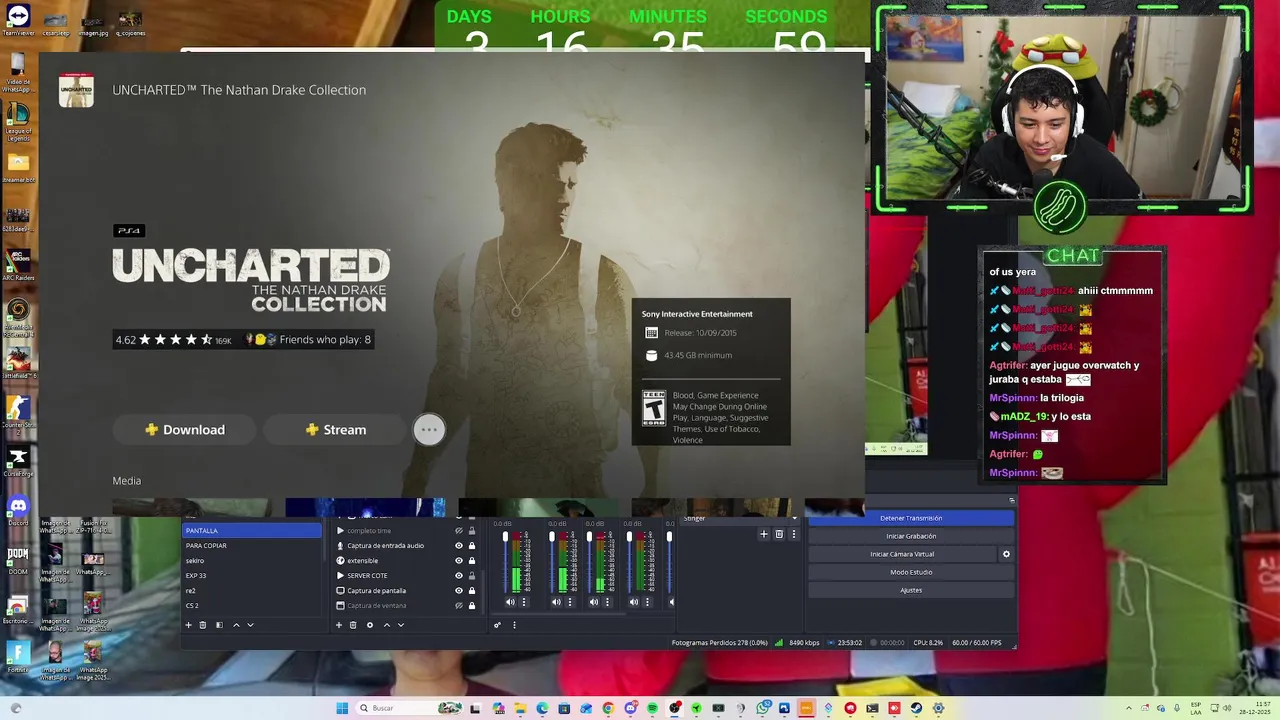This screenshot has width=1280, height=720.
Task: Add a new source with plus icon
Action: [339, 625]
